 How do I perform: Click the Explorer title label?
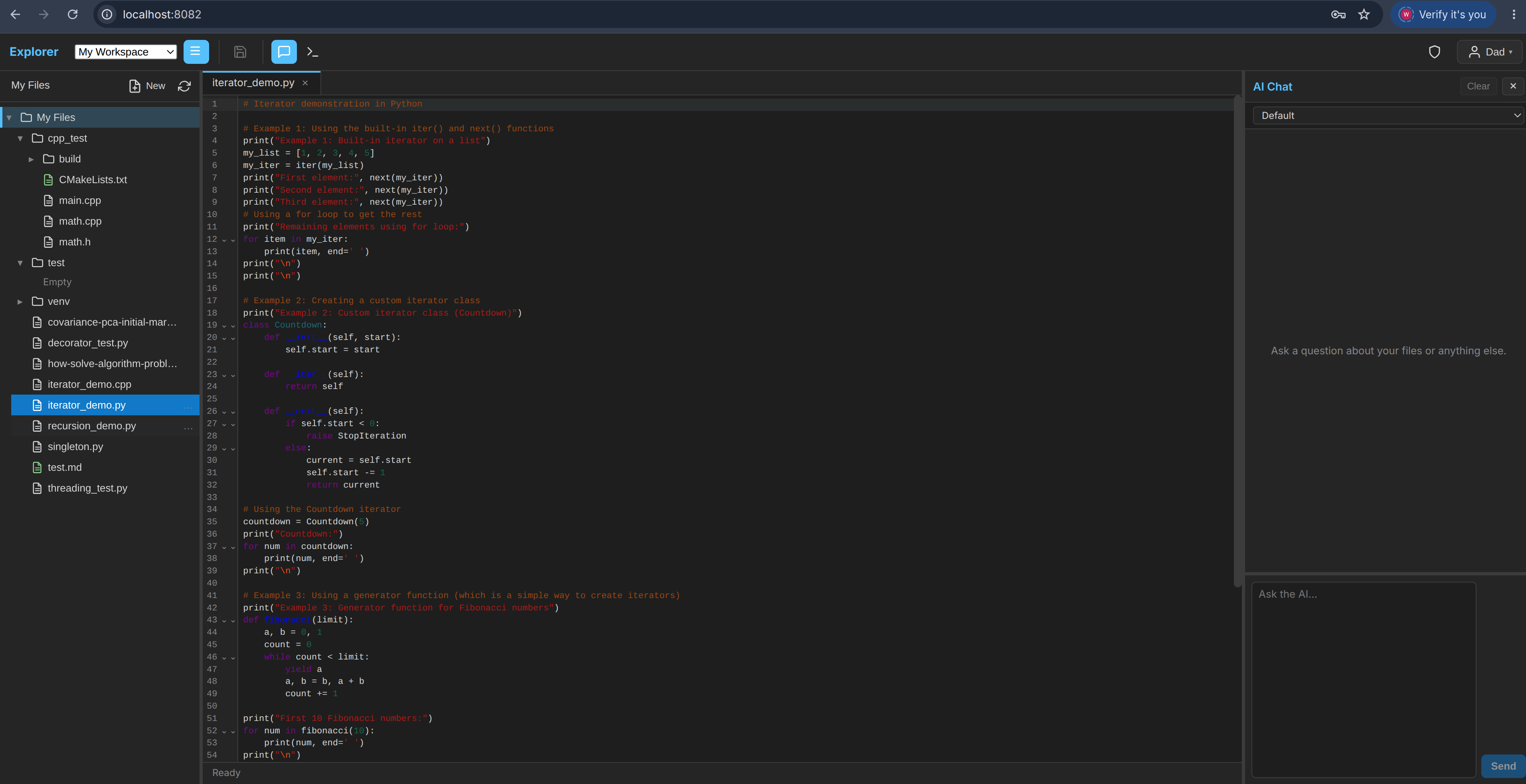point(34,52)
